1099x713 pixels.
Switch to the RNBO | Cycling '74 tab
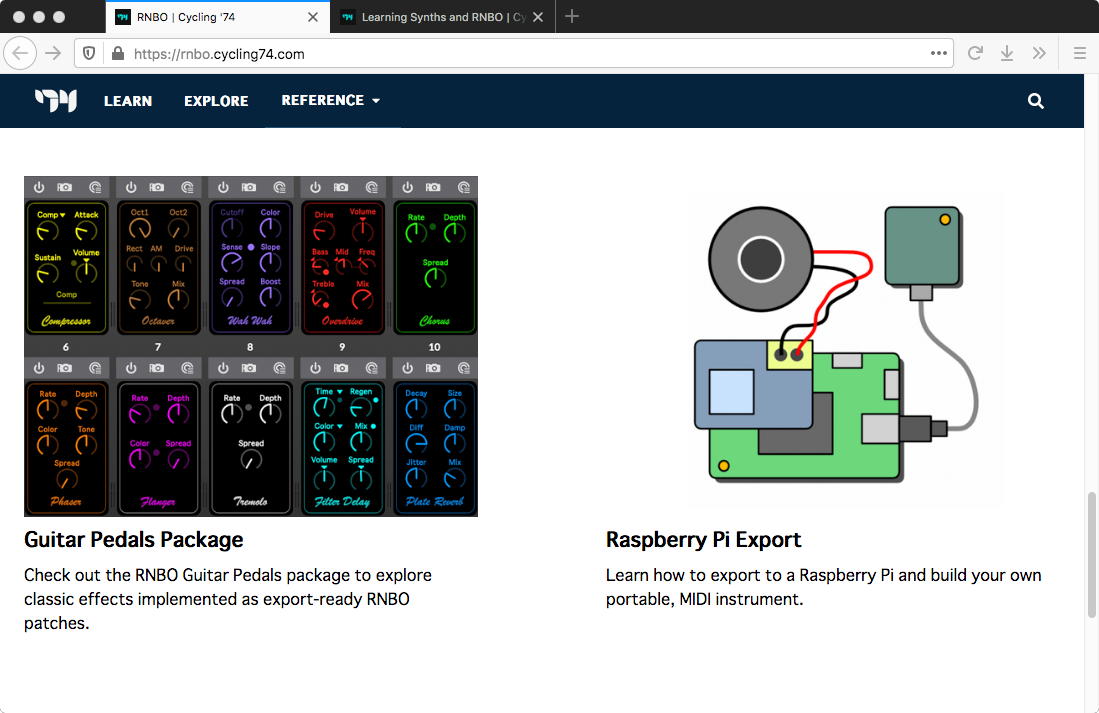pos(218,17)
